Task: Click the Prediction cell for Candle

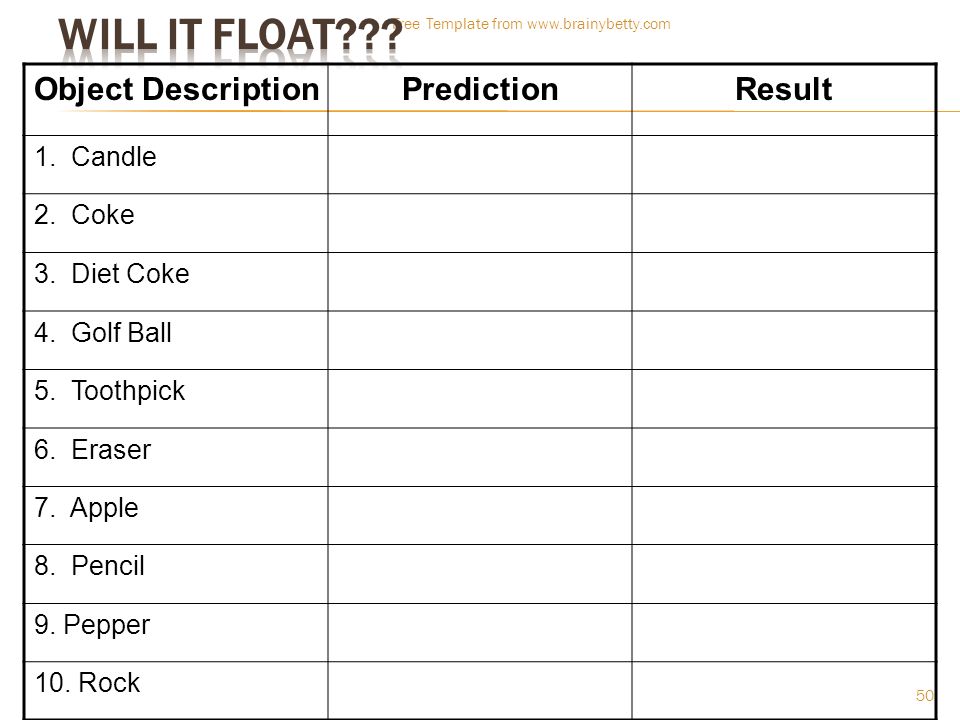Action: [480, 165]
